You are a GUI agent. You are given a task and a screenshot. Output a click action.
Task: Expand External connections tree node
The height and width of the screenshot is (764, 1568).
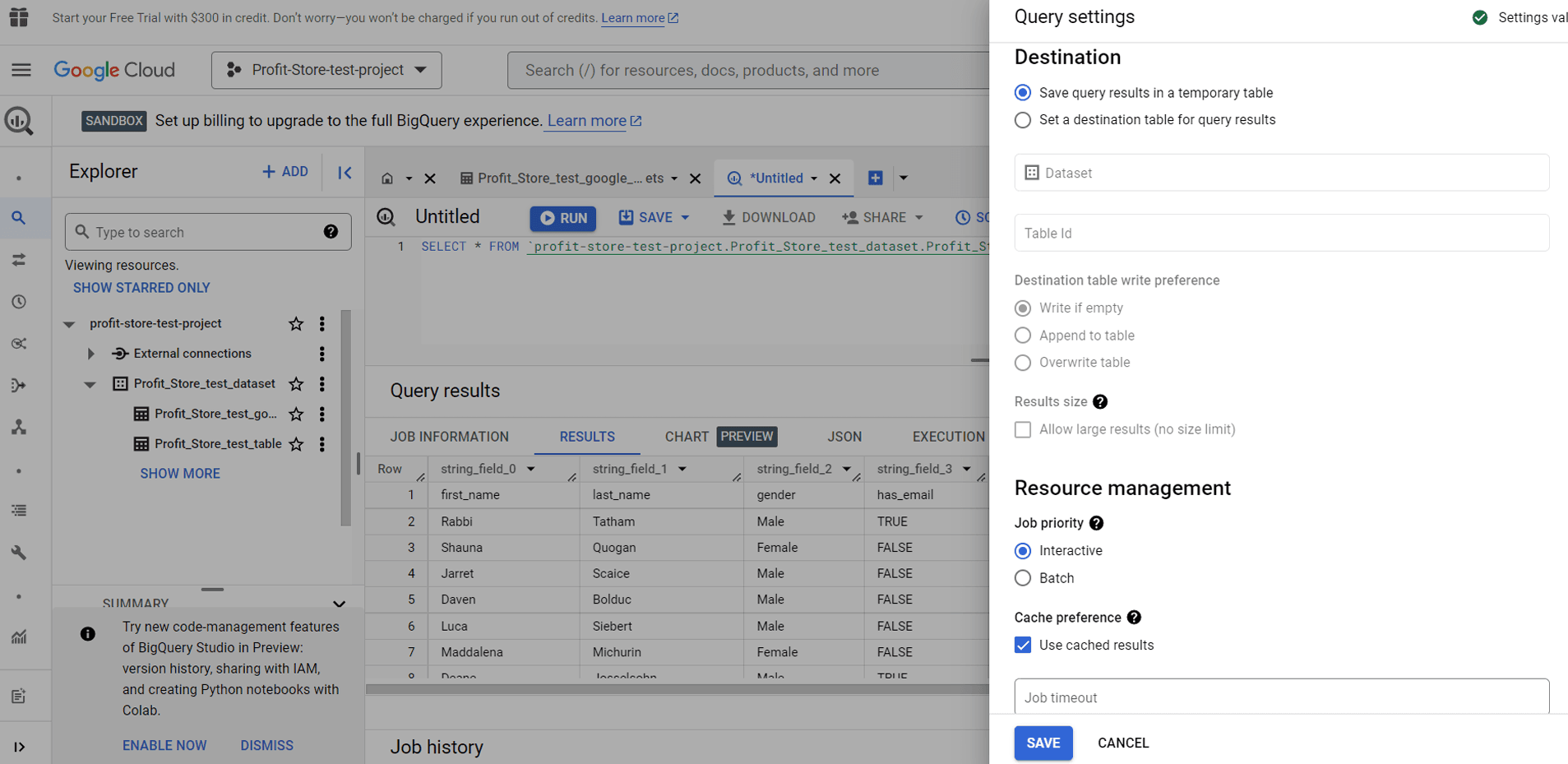pos(90,354)
